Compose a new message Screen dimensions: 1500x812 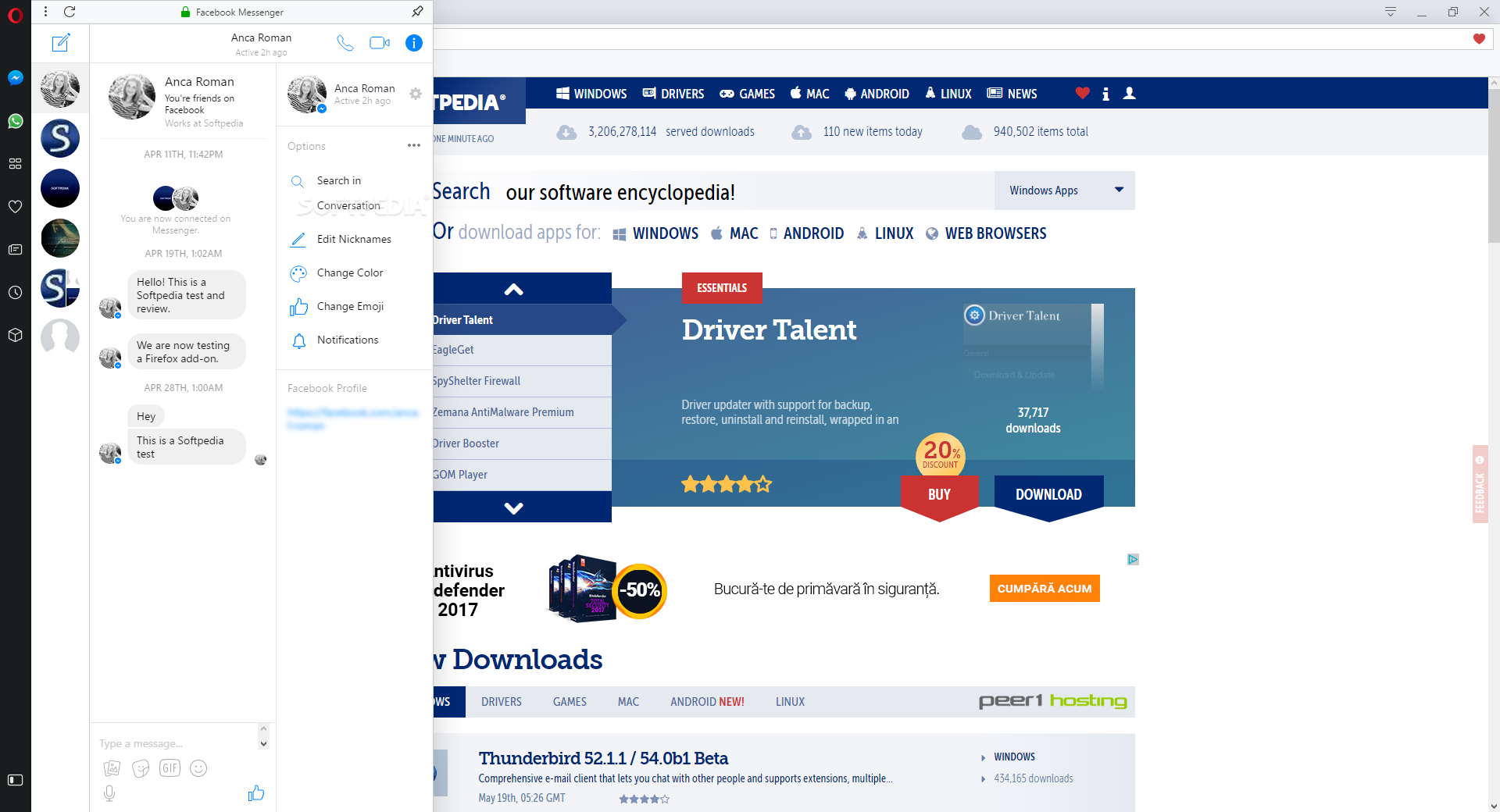click(61, 43)
